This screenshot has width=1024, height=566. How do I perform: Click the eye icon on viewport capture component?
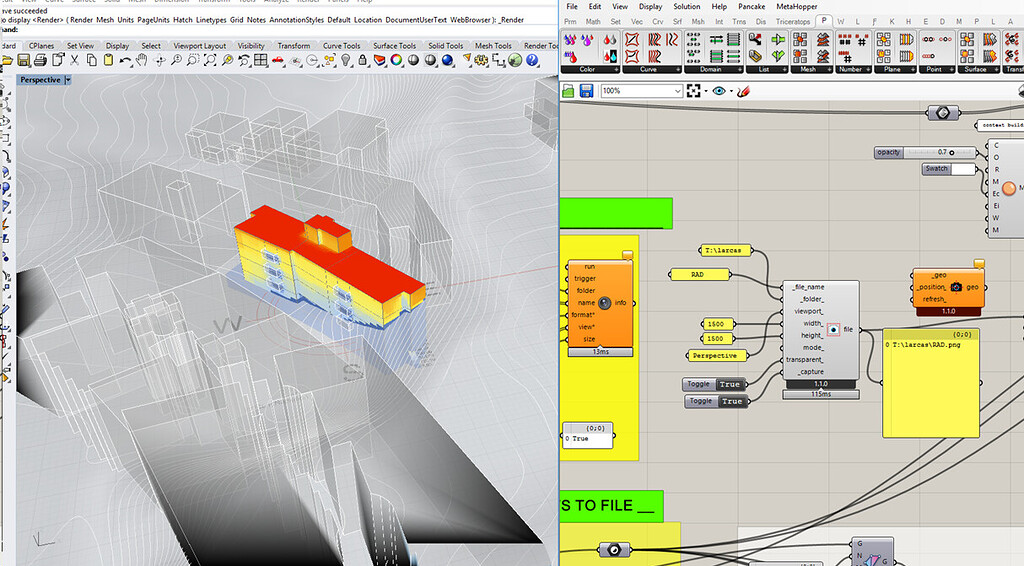click(x=833, y=329)
